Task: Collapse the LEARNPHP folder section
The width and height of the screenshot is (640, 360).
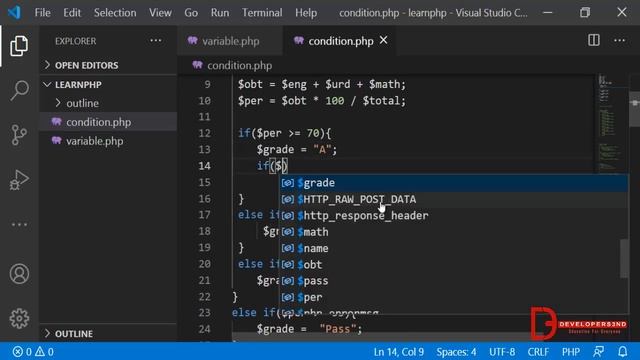Action: pyautogui.click(x=78, y=84)
